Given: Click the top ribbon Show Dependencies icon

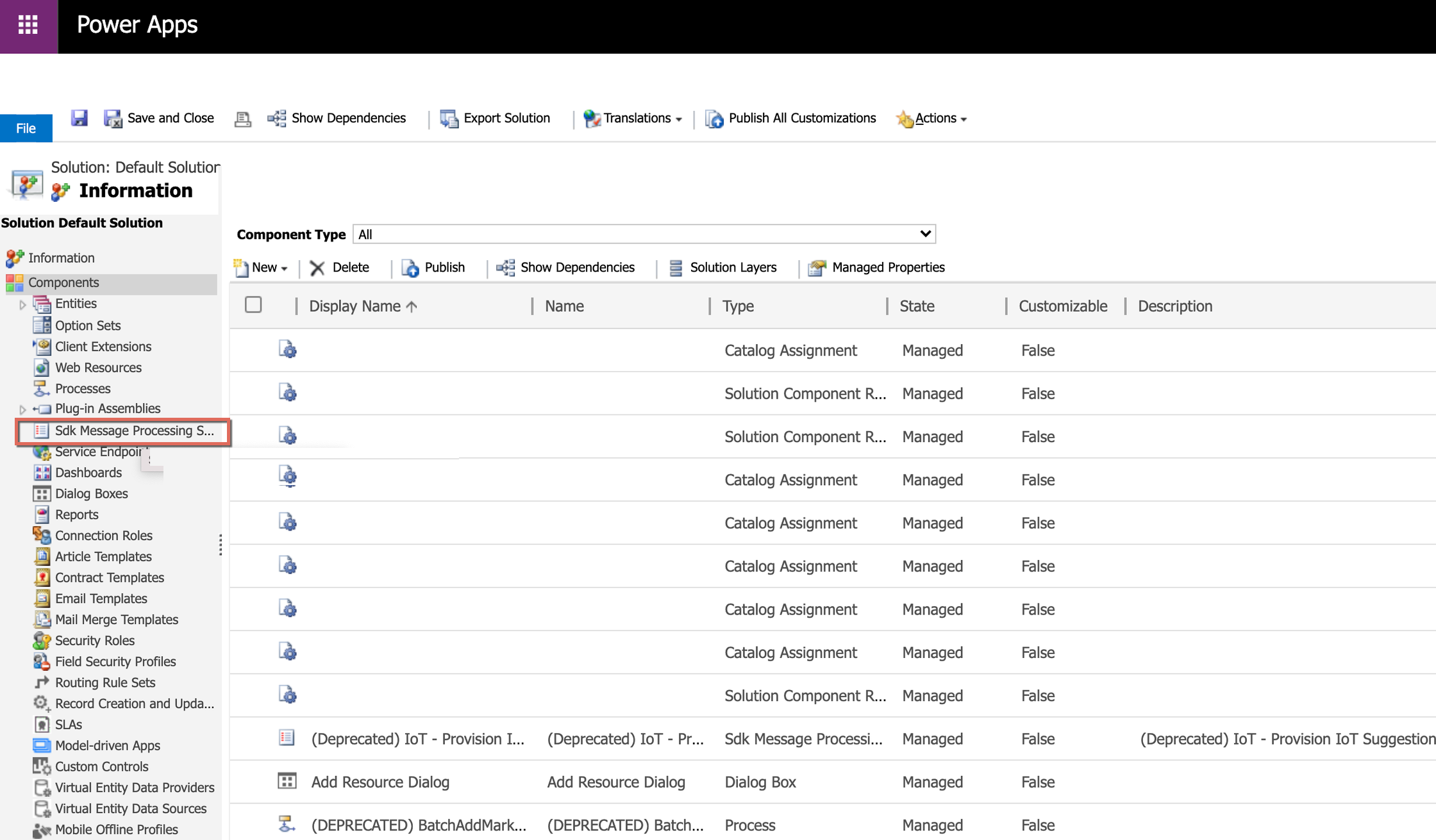Looking at the screenshot, I should pos(277,119).
